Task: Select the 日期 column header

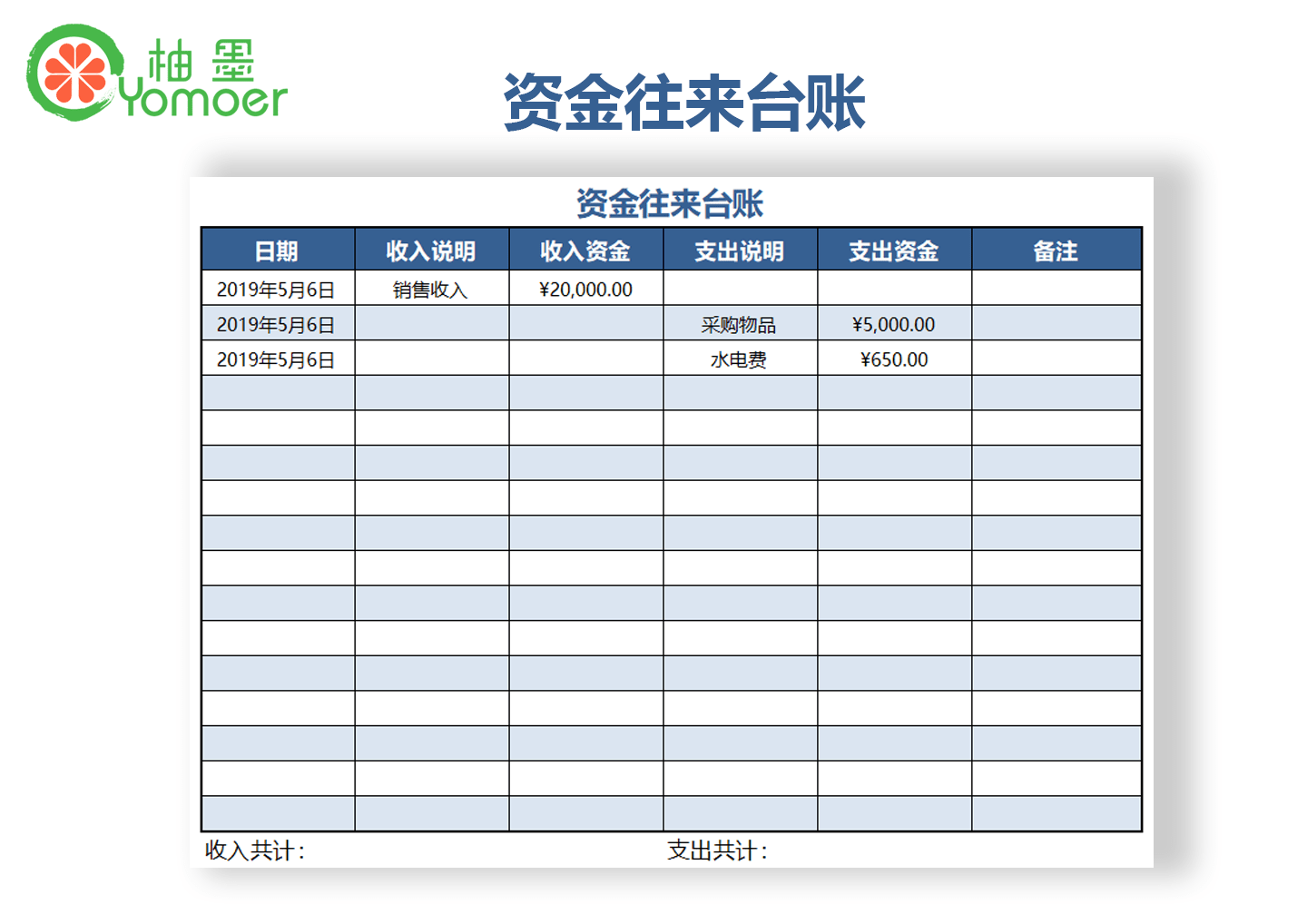Action: [278, 251]
